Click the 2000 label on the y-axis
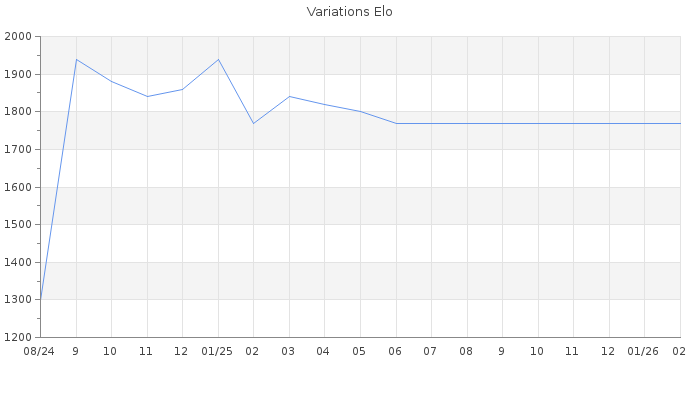The height and width of the screenshot is (400, 700). pyautogui.click(x=19, y=37)
